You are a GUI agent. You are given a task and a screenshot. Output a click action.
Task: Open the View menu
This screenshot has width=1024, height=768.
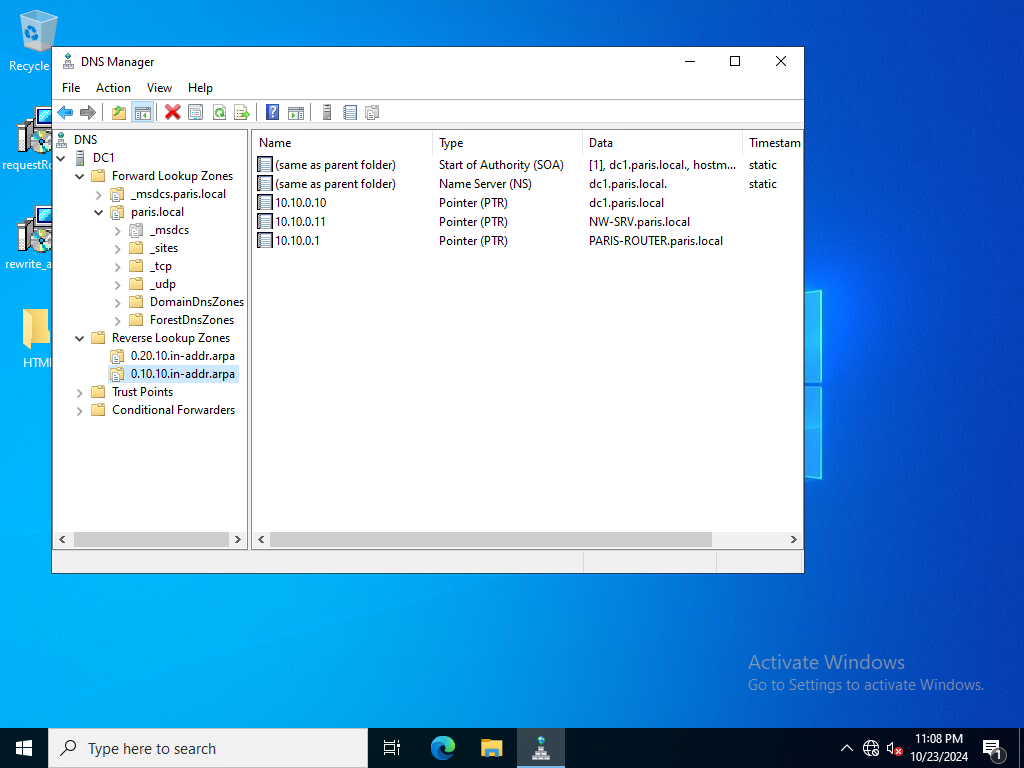click(159, 88)
